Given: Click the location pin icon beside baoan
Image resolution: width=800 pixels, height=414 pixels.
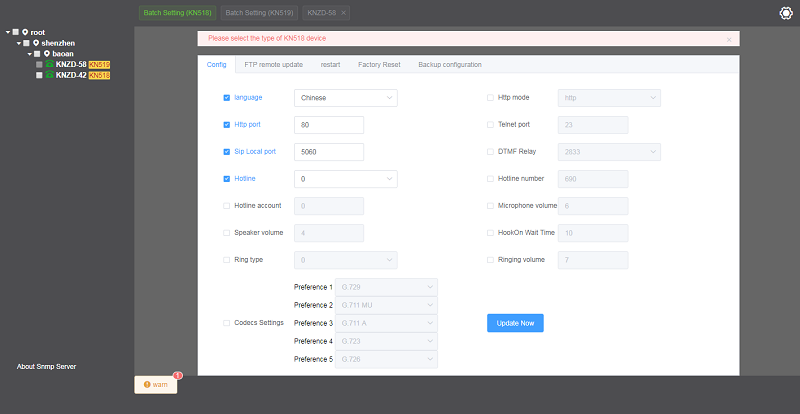Looking at the screenshot, I should tap(46, 53).
